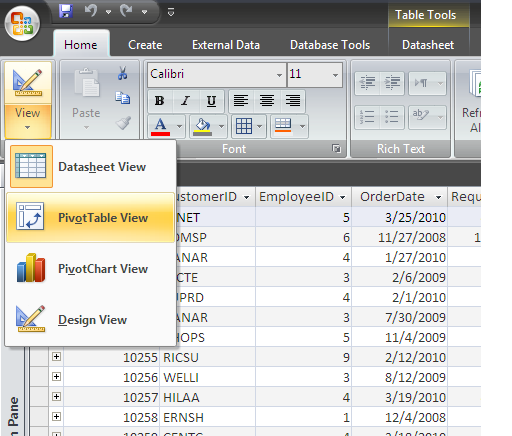Expand the record for order 10256
Screen dimensions: 512x436
[x=56, y=377]
